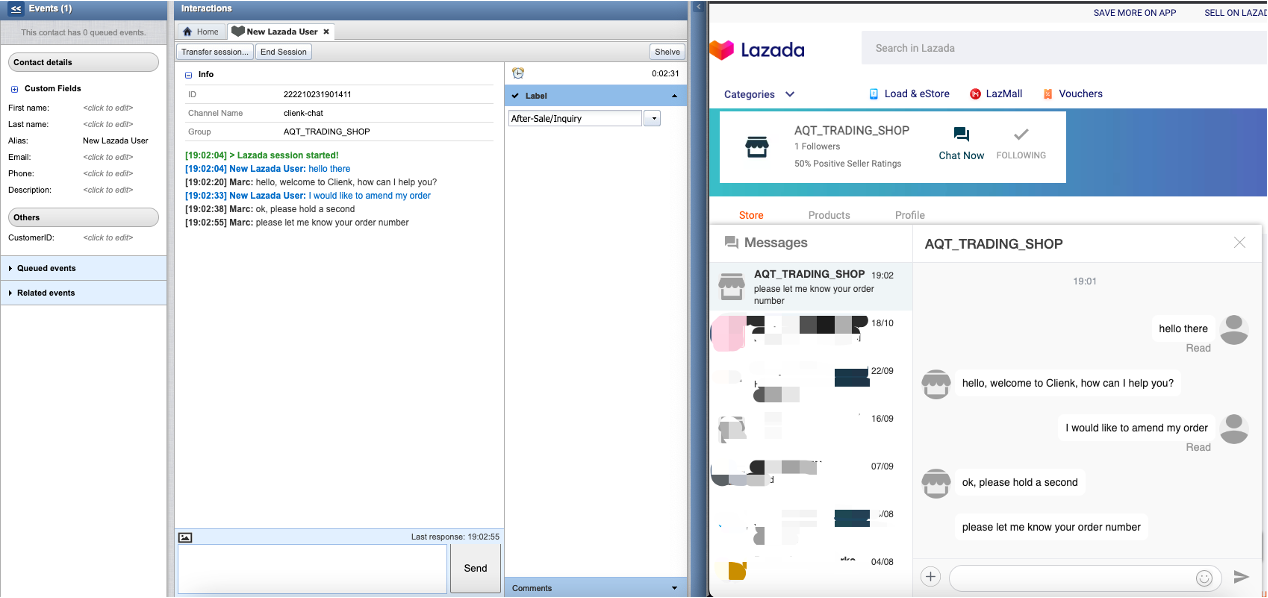1268x598 pixels.
Task: Open the conversation dated 18/10
Action: [x=810, y=333]
